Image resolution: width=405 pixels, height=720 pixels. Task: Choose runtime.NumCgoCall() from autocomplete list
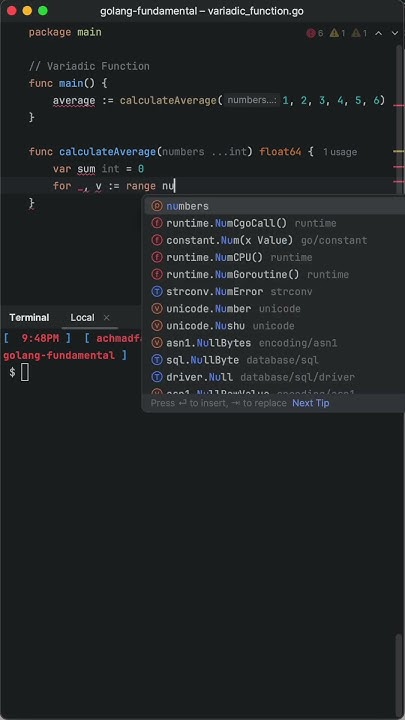click(275, 223)
